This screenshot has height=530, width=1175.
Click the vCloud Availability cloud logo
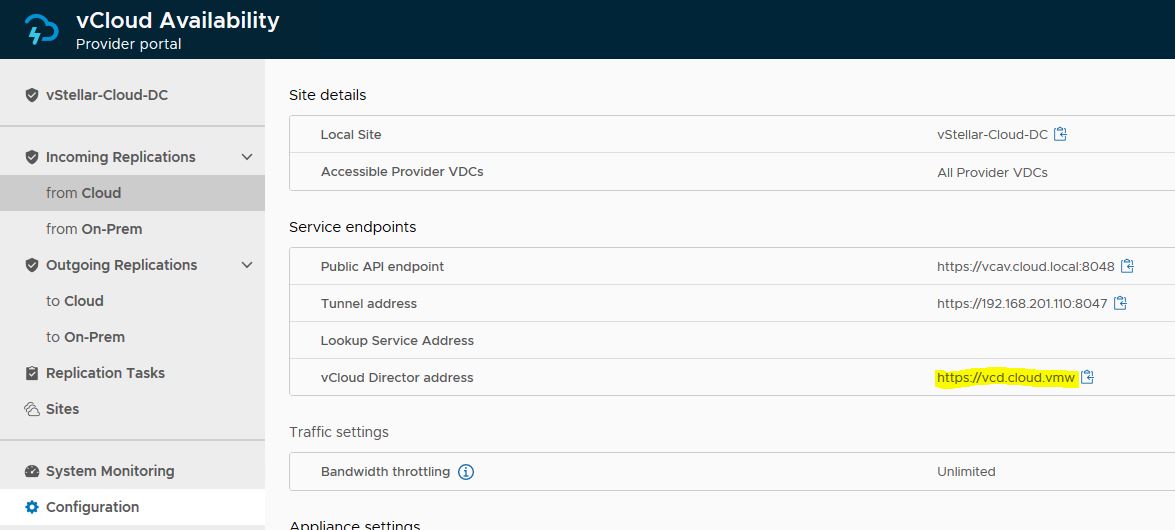click(x=42, y=30)
